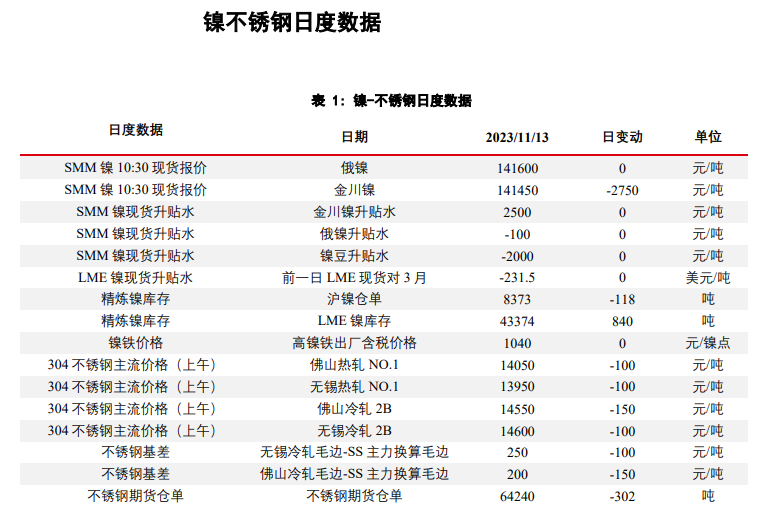
Task: Click the value 2500
Action: [x=517, y=212]
